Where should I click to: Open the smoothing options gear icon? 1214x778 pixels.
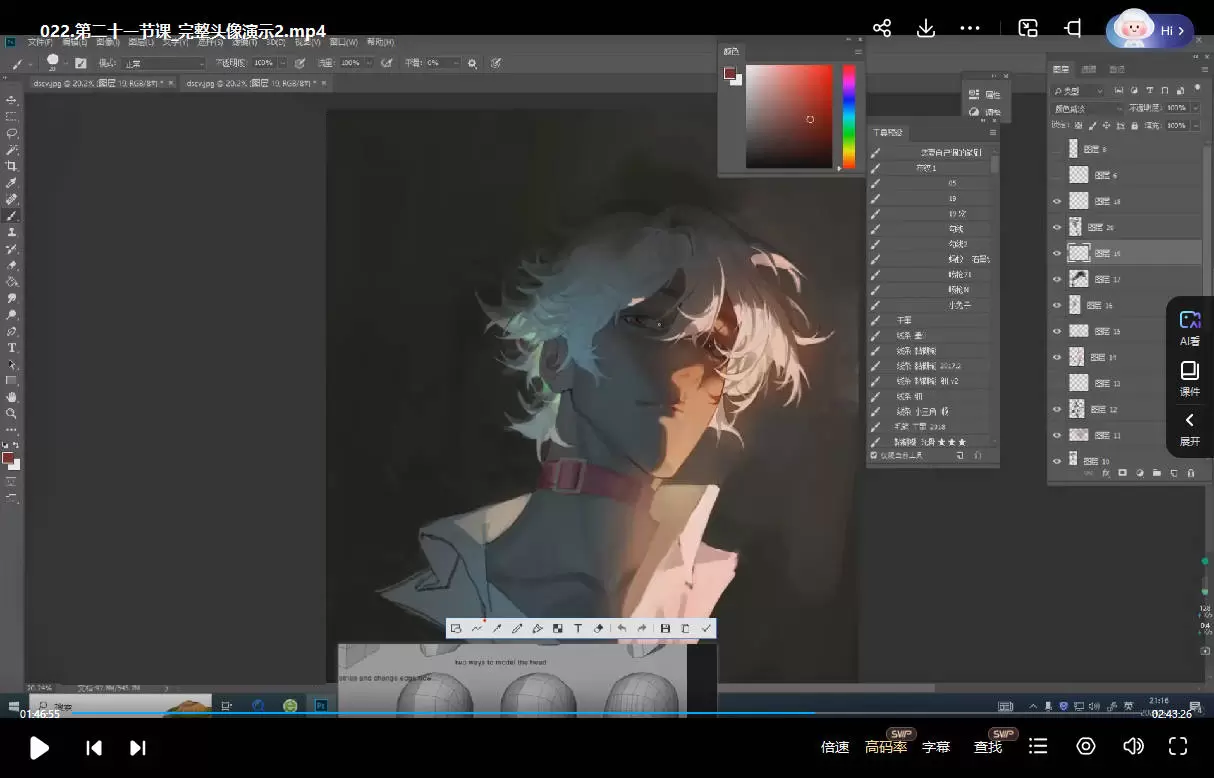[474, 63]
